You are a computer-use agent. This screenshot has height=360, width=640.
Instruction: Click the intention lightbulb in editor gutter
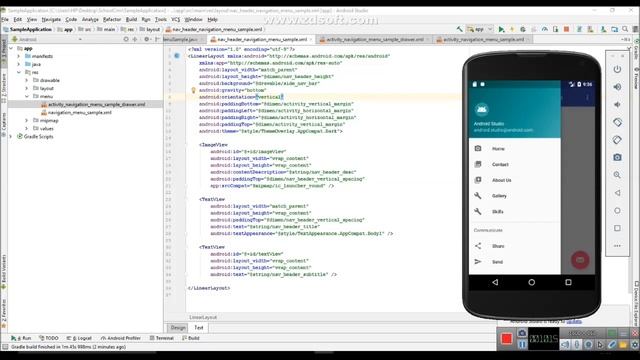click(x=193, y=90)
